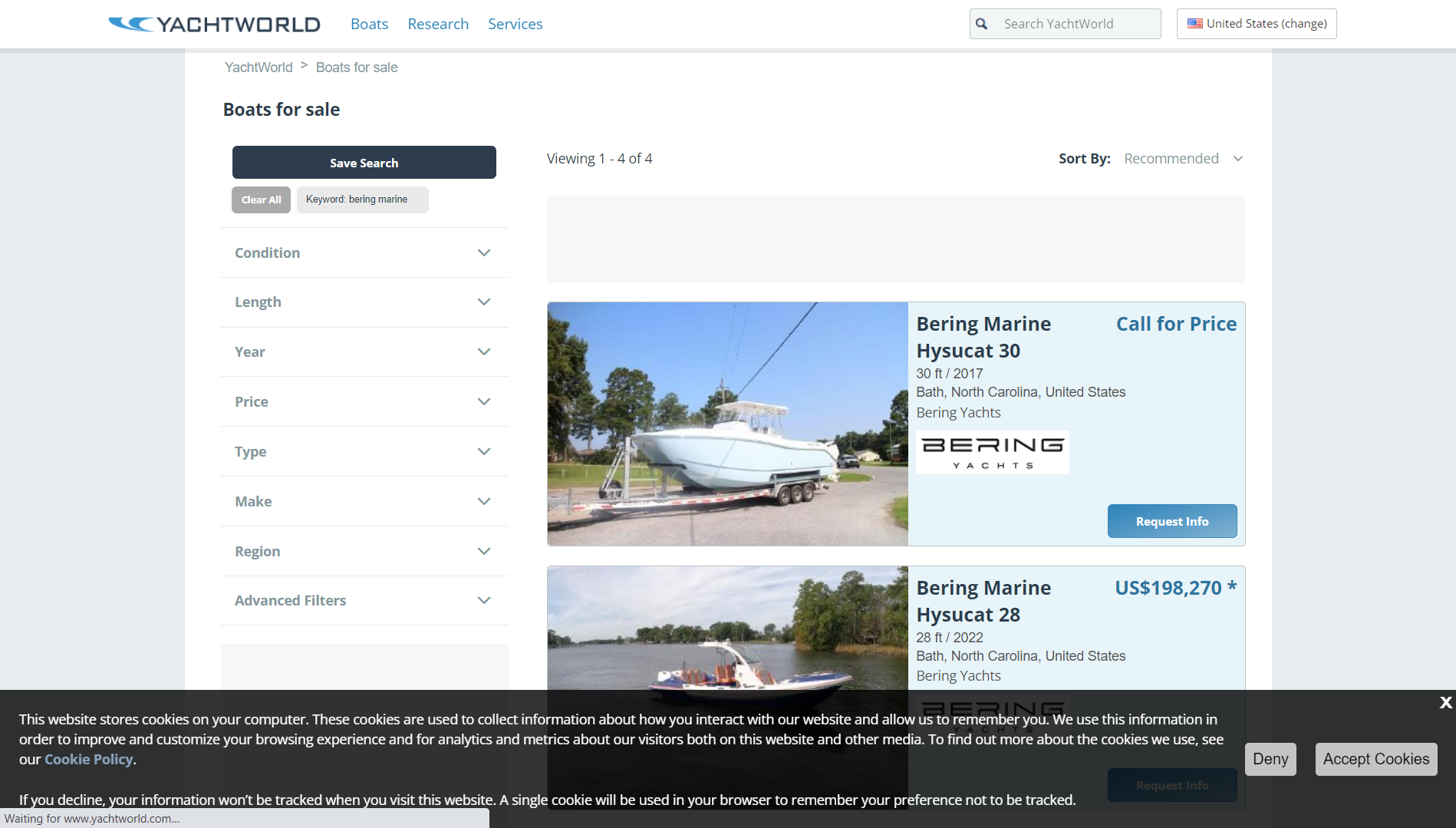Click the Clear All button
This screenshot has height=828, width=1456.
pyautogui.click(x=261, y=200)
